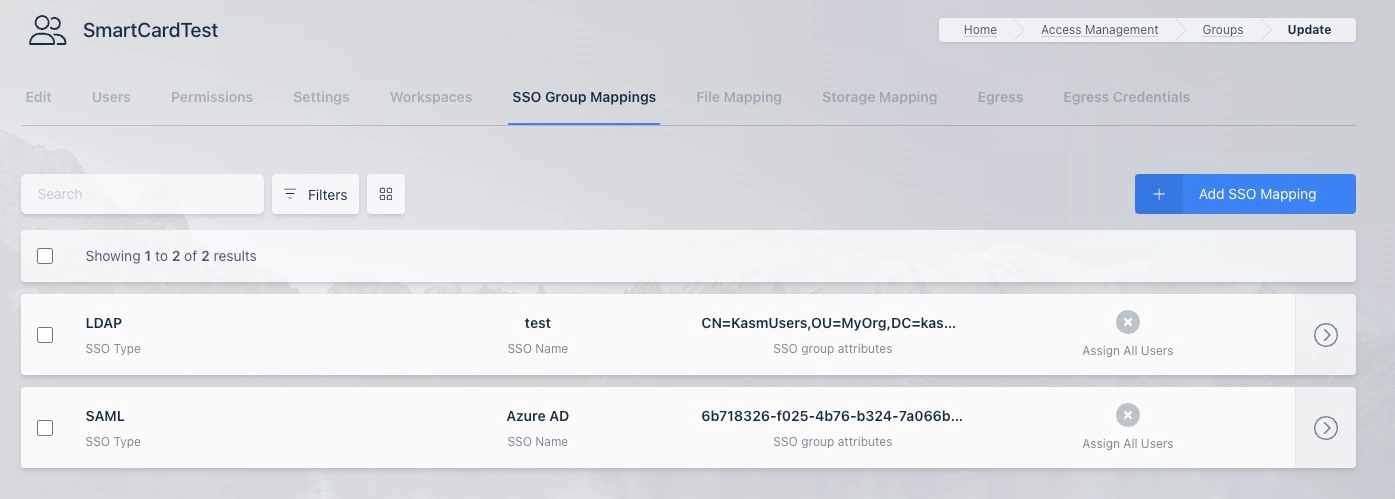Open the File Mapping tab
Screen dimensions: 1395x499
(739, 97)
